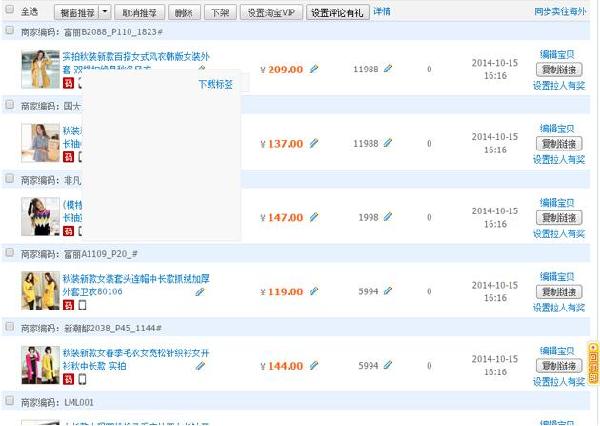Screen dimensions: 600x426
Task: Click orange floating widget on right edge
Action: pos(593,362)
